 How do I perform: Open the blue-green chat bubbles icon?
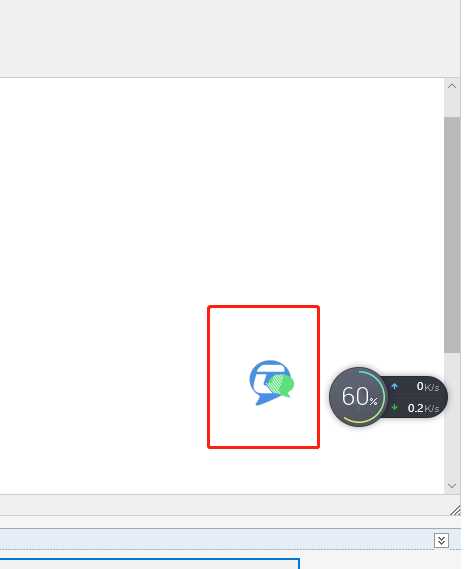pos(272,382)
